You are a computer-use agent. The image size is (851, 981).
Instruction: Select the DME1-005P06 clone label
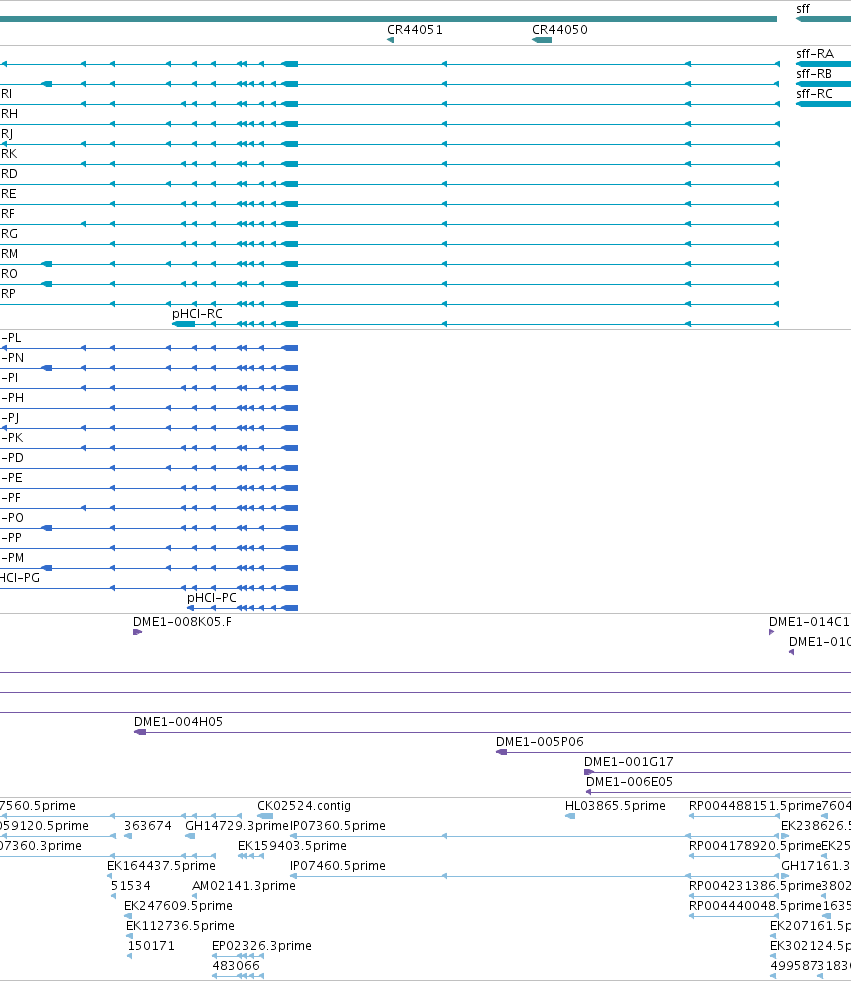[x=539, y=742]
